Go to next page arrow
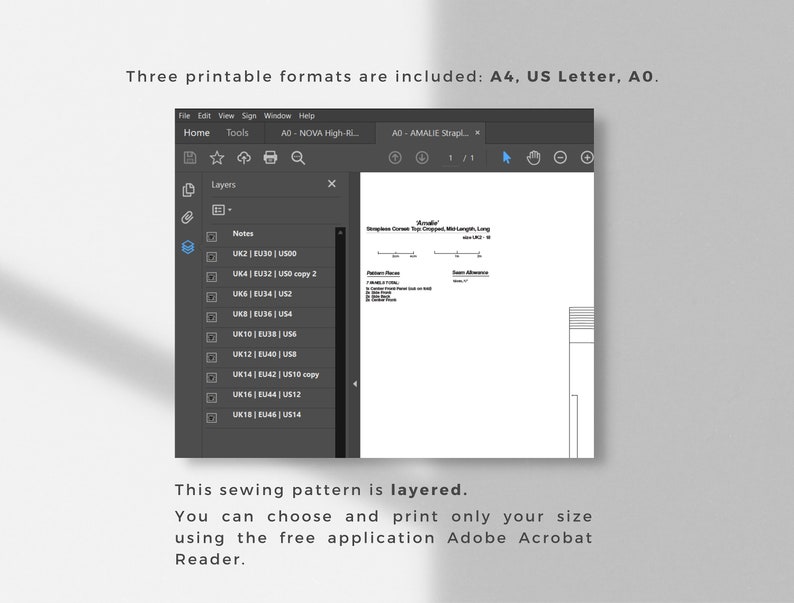The image size is (794, 603). click(422, 158)
